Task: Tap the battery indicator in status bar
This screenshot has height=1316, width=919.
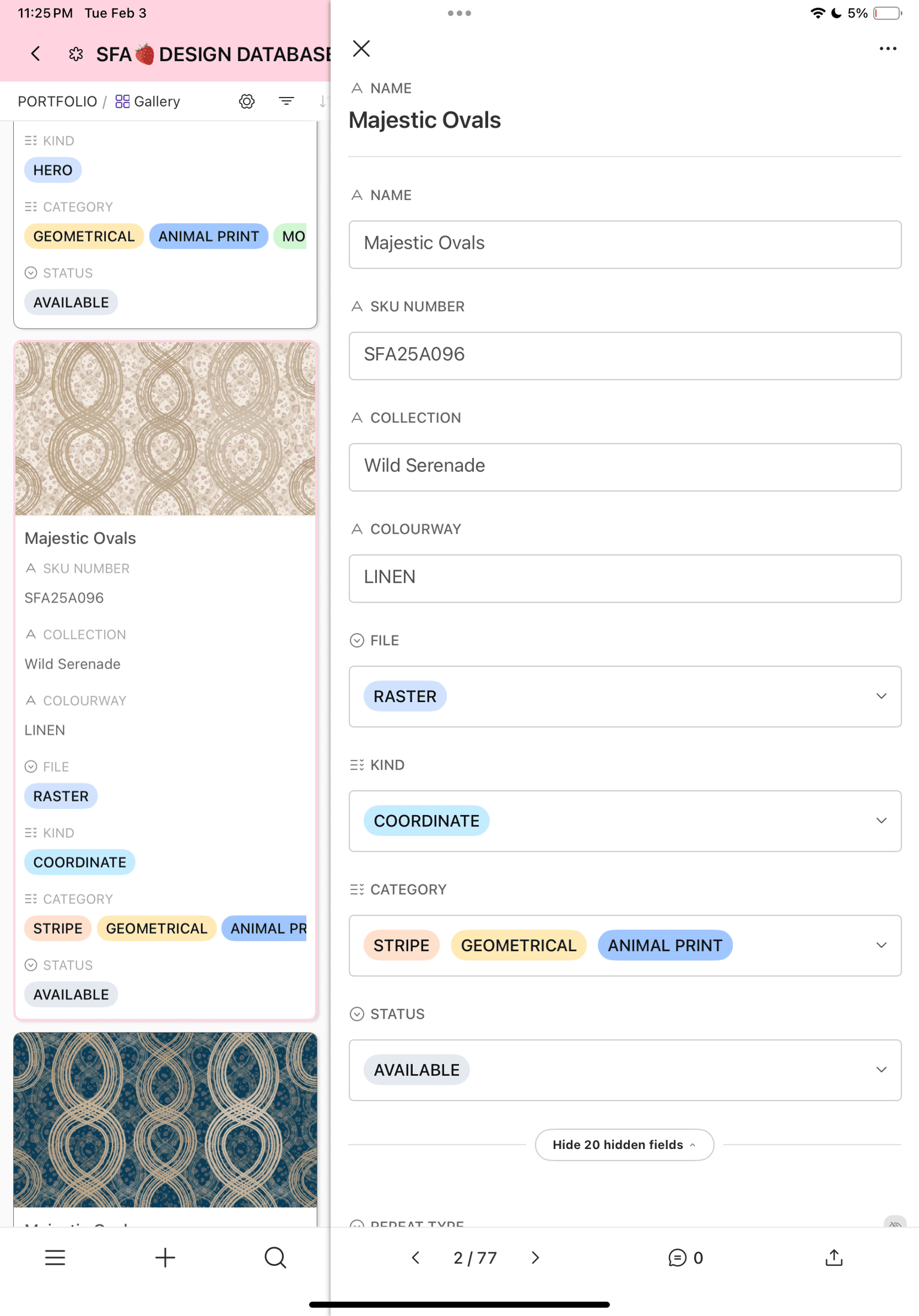Action: 887,13
